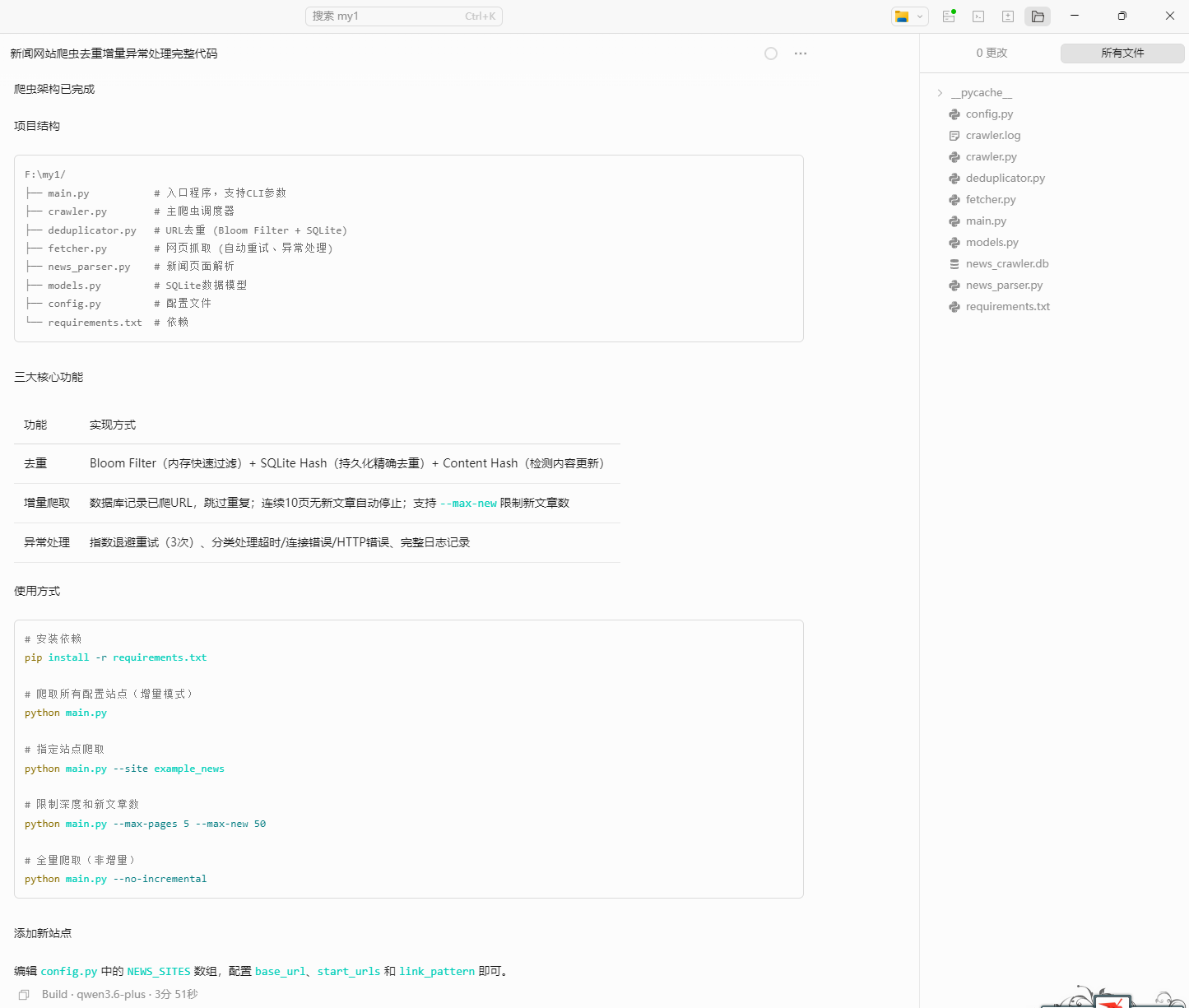Click the 搜索 my1 search box
This screenshot has width=1189, height=1008.
(403, 16)
